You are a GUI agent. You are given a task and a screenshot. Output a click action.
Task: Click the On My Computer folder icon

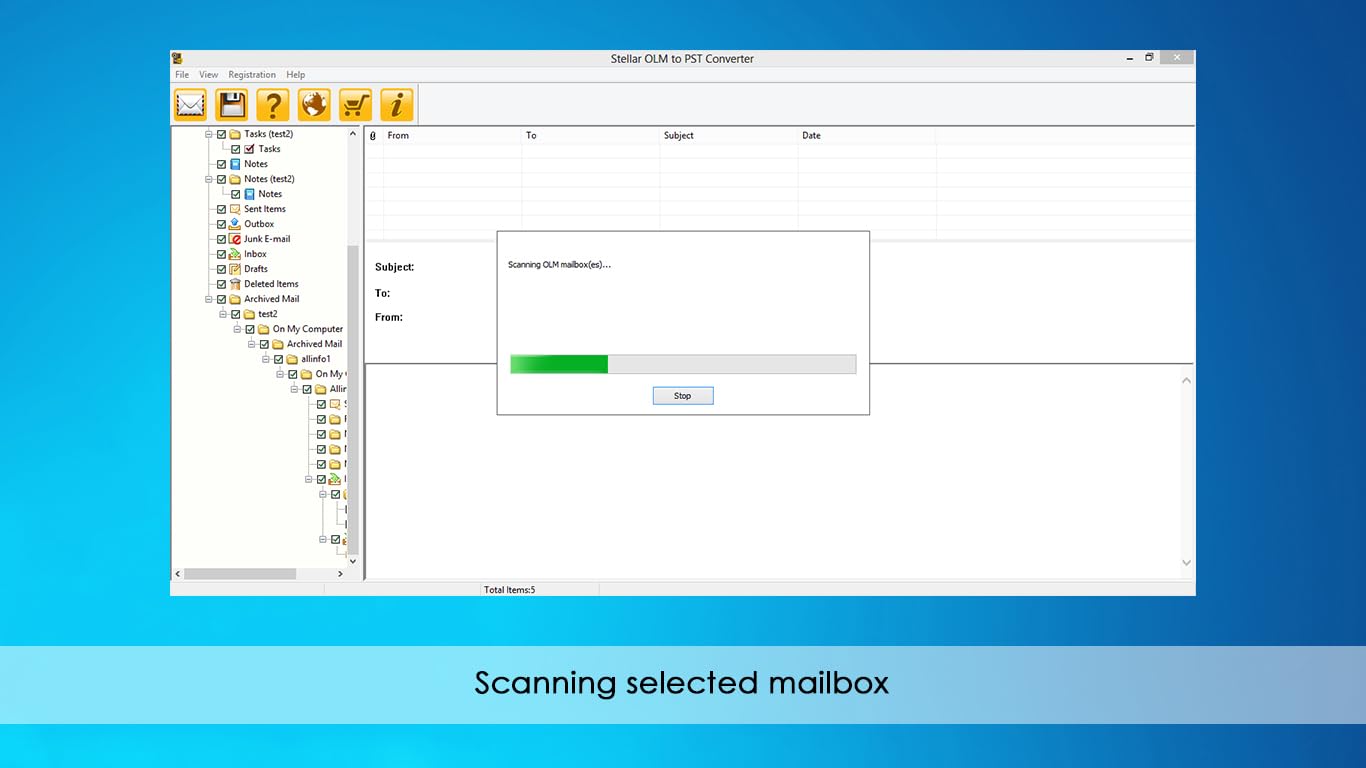[264, 329]
